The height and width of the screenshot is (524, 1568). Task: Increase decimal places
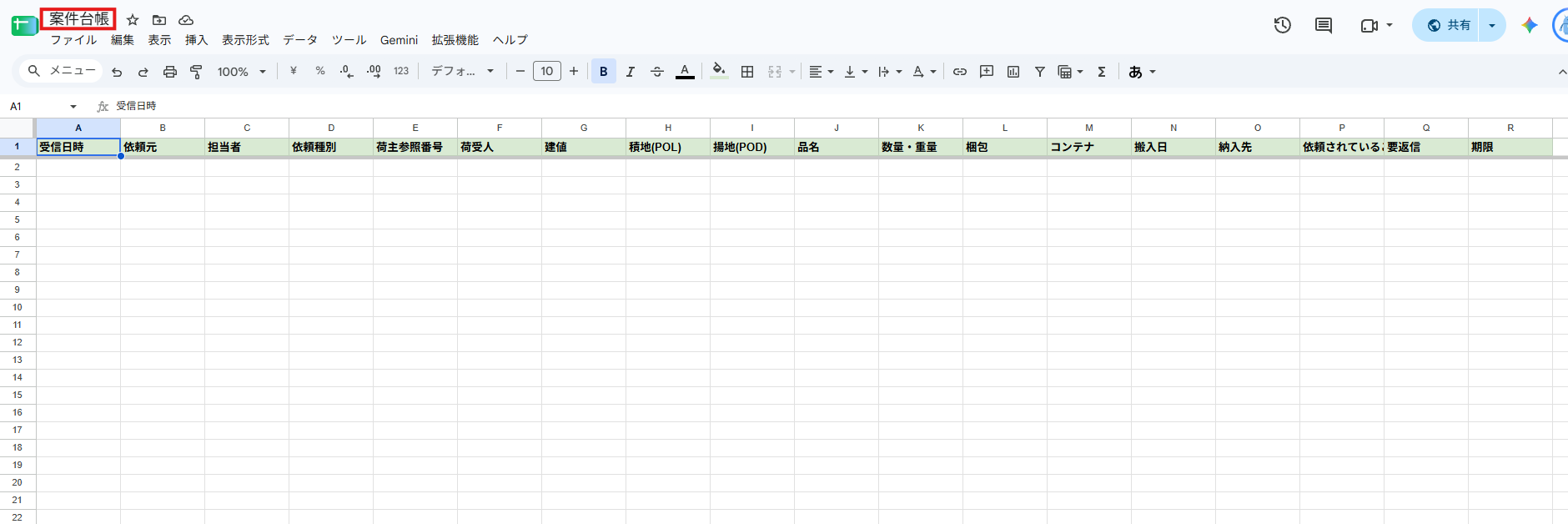pyautogui.click(x=374, y=72)
